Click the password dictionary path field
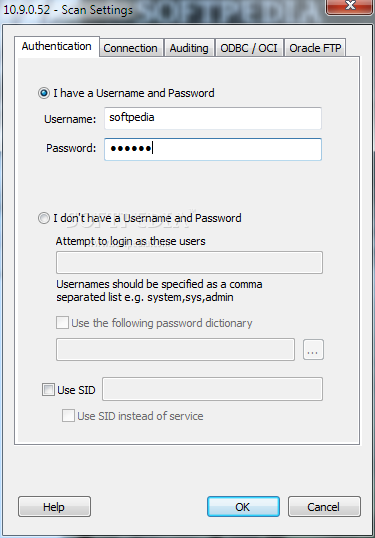Image resolution: width=375 pixels, height=538 pixels. click(x=175, y=349)
